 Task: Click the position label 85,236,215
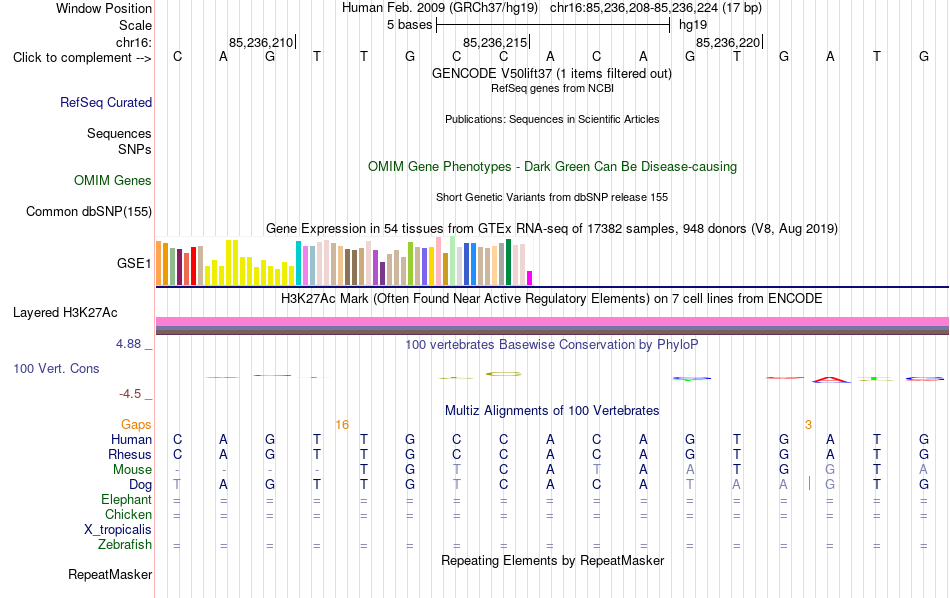(495, 42)
